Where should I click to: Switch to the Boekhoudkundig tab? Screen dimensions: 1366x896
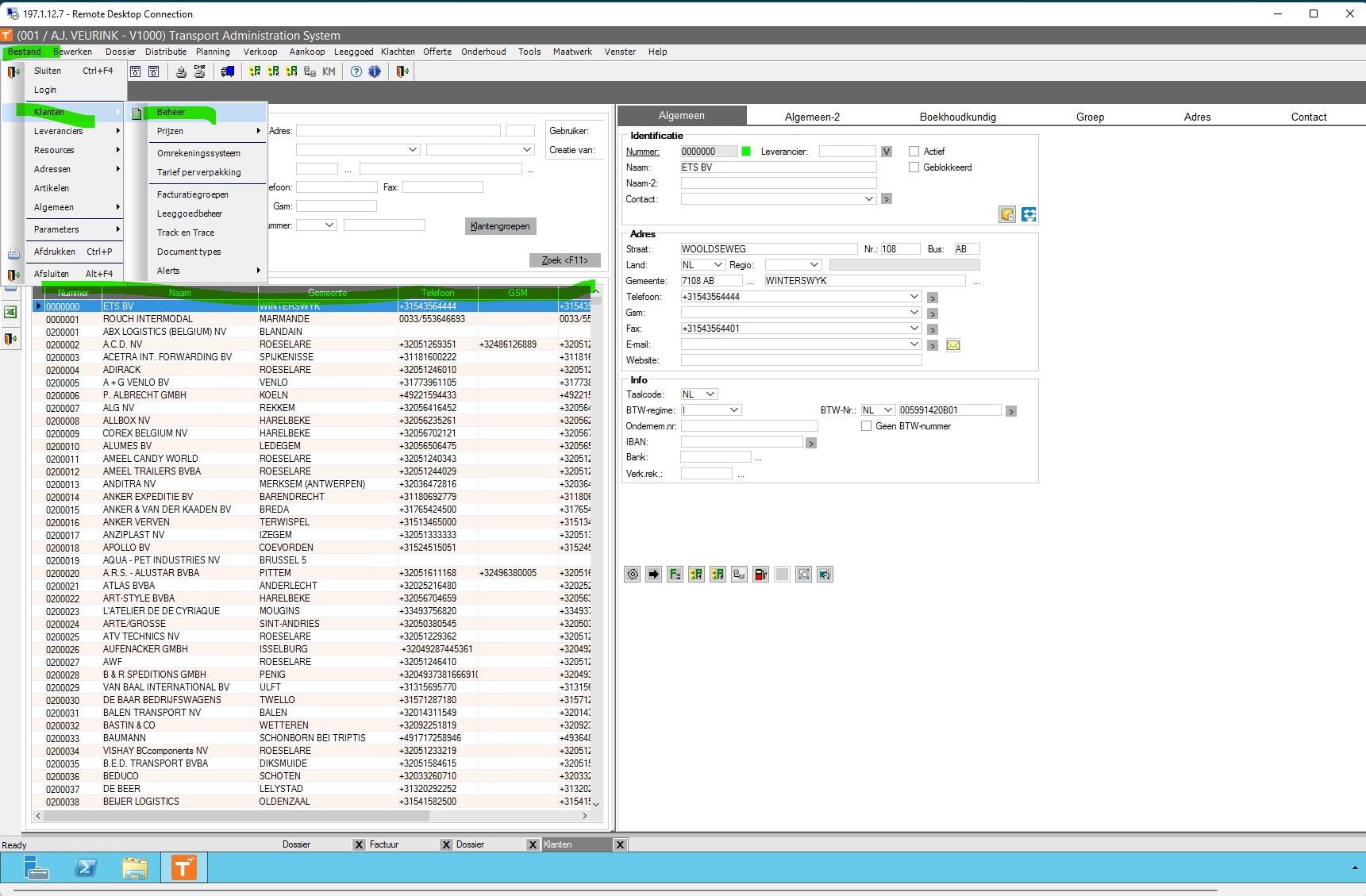tap(957, 117)
